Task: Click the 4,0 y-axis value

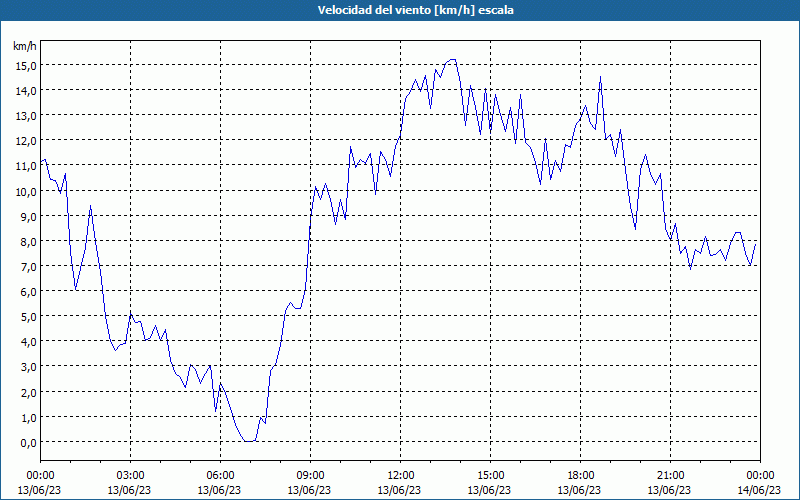Action: point(31,342)
